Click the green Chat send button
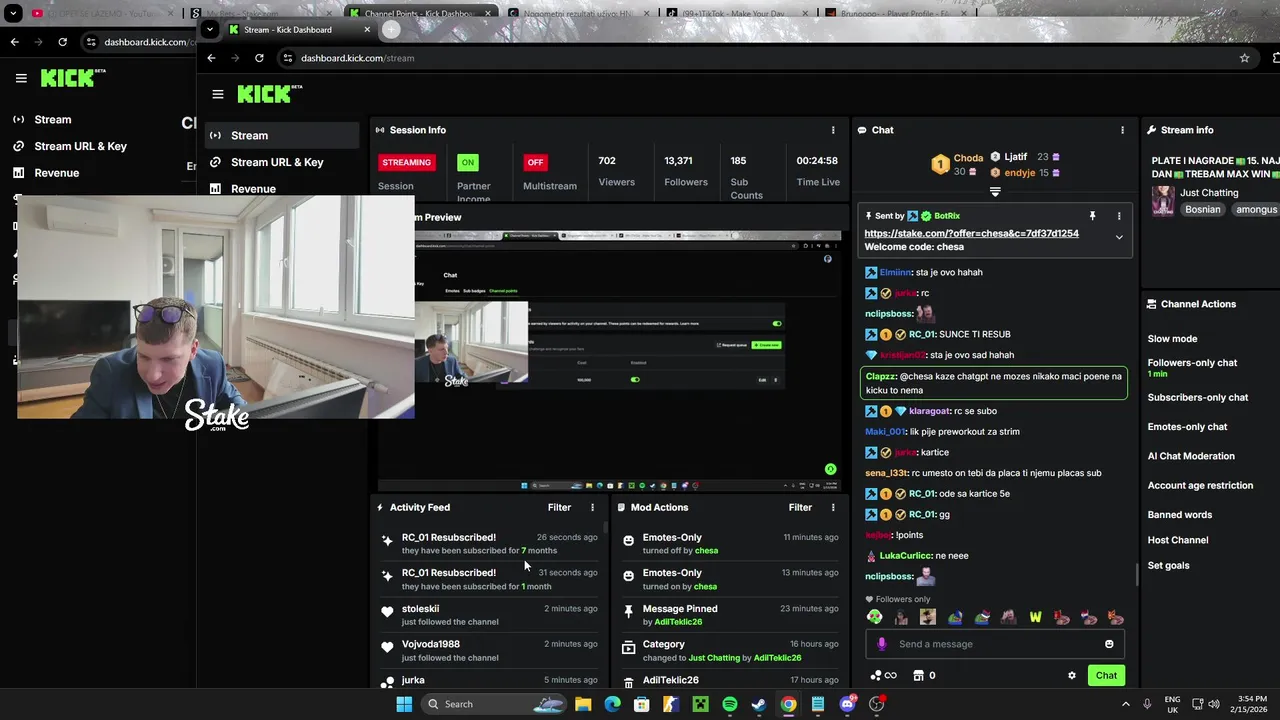The height and width of the screenshot is (720, 1280). click(1106, 675)
